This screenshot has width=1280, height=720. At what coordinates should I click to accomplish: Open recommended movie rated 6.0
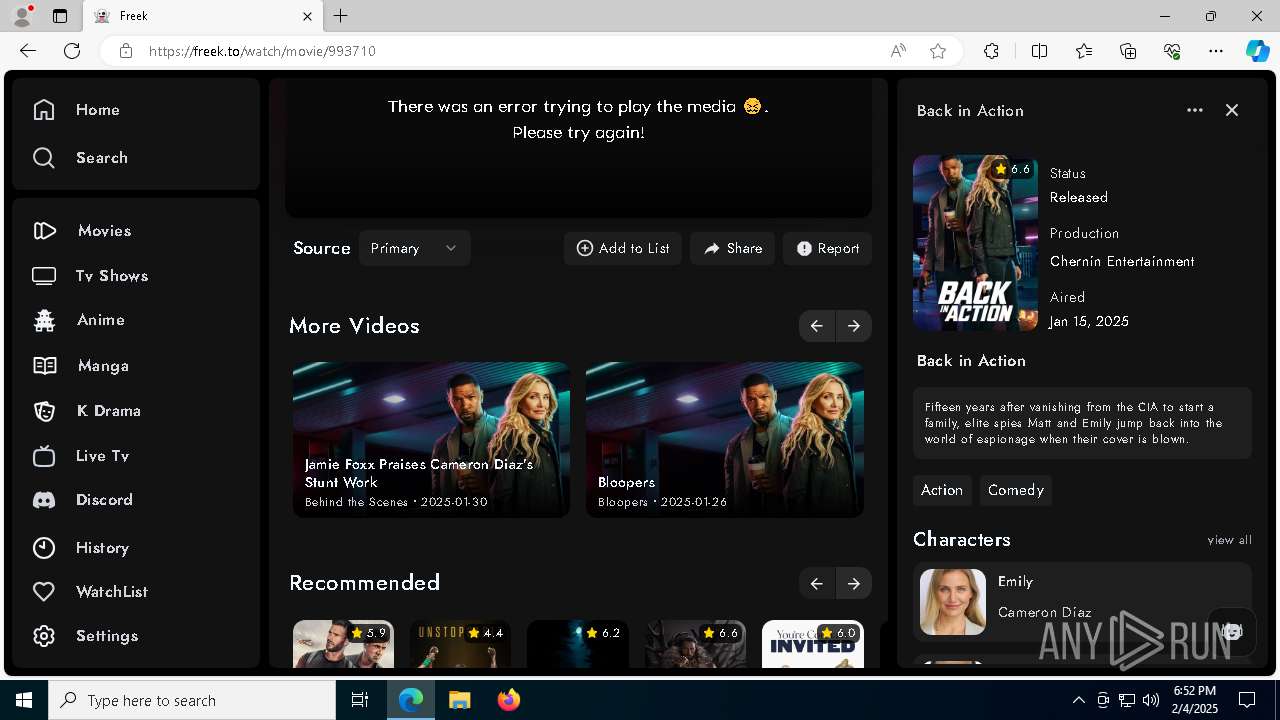click(x=812, y=644)
